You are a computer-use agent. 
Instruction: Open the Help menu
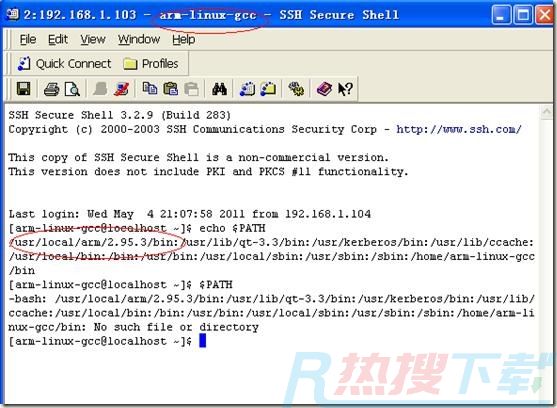(x=184, y=39)
